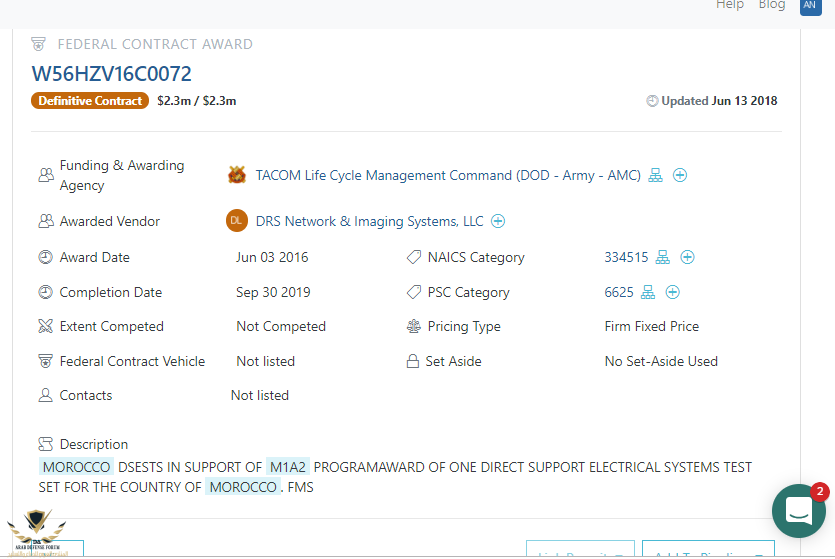Viewport: 835px width, 559px height.
Task: Open contract W56HZV16C0072 title link
Action: (x=112, y=74)
